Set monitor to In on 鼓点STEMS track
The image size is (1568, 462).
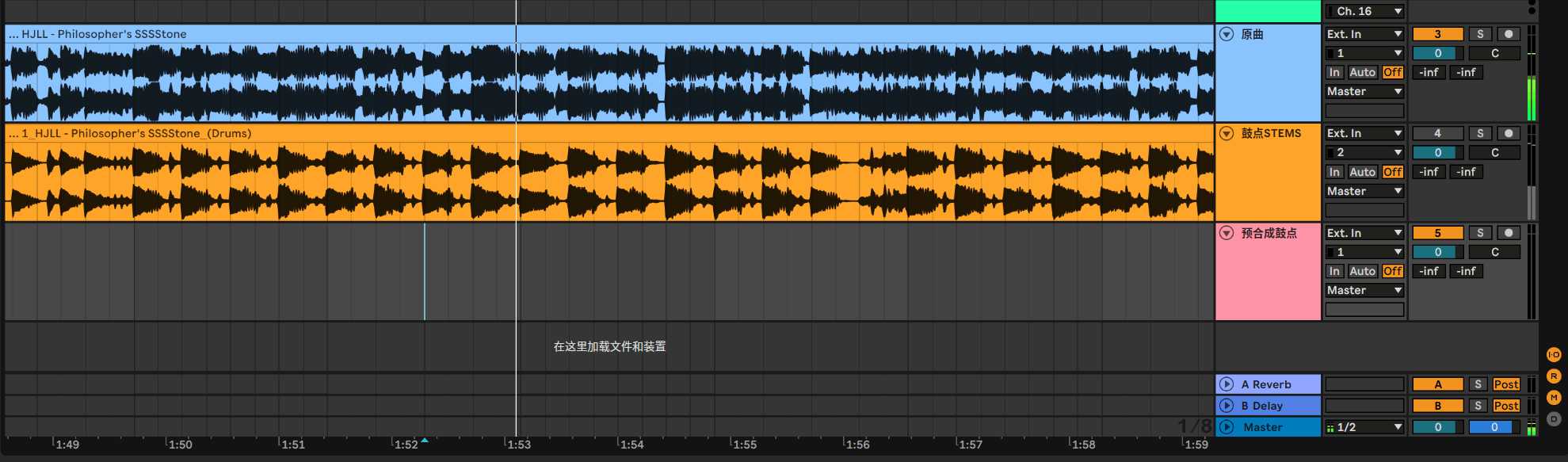pyautogui.click(x=1334, y=172)
